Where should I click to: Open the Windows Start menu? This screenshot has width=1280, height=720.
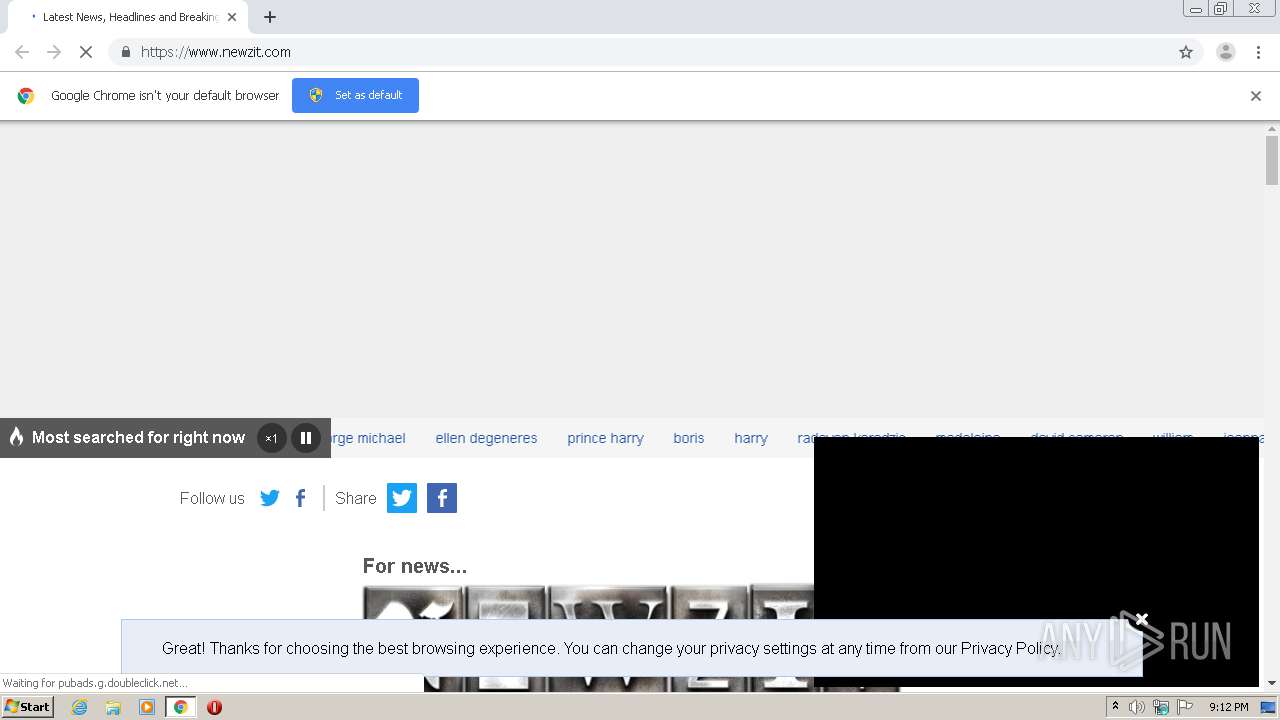[x=28, y=707]
